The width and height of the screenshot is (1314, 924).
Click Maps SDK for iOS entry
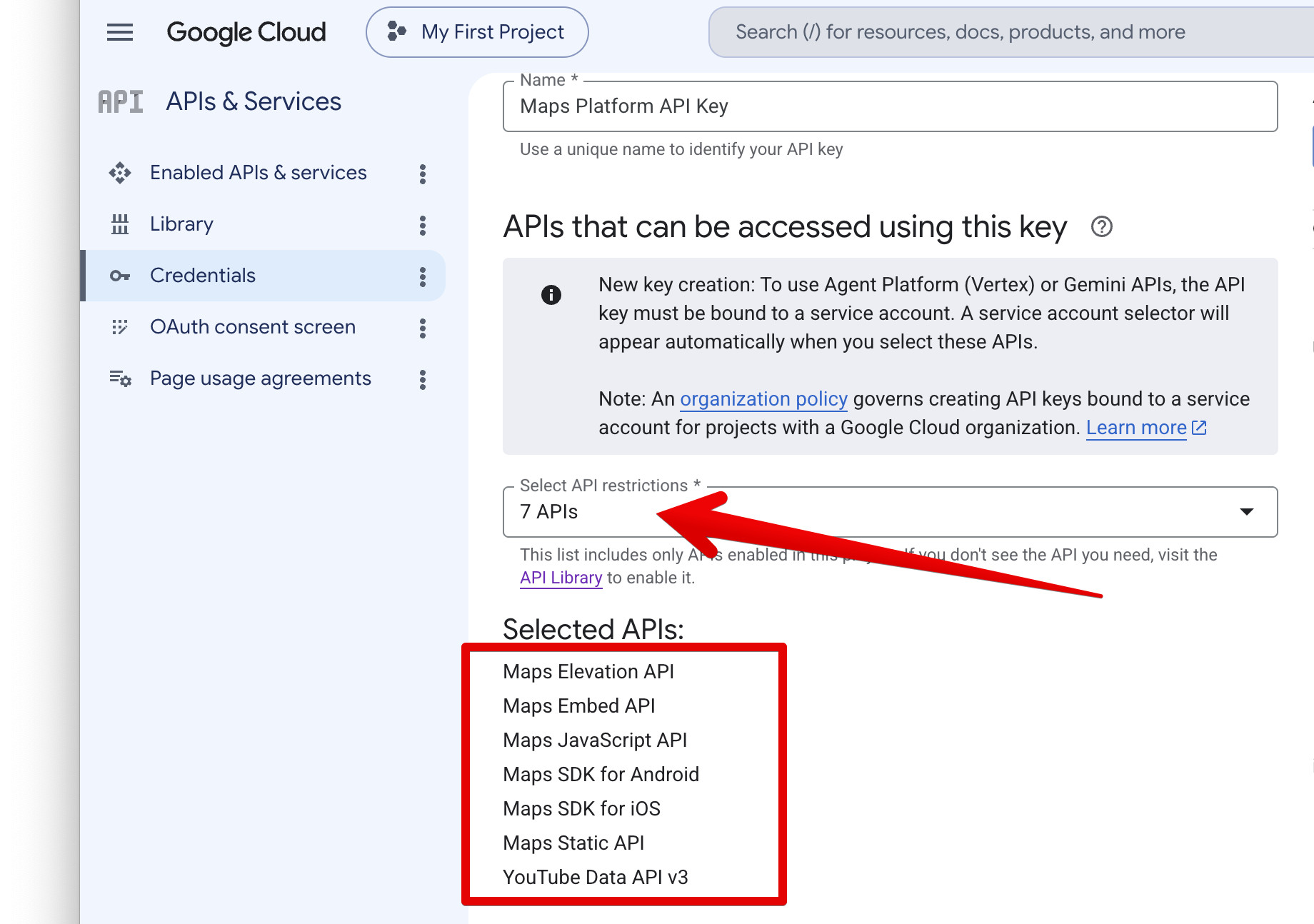[581, 809]
